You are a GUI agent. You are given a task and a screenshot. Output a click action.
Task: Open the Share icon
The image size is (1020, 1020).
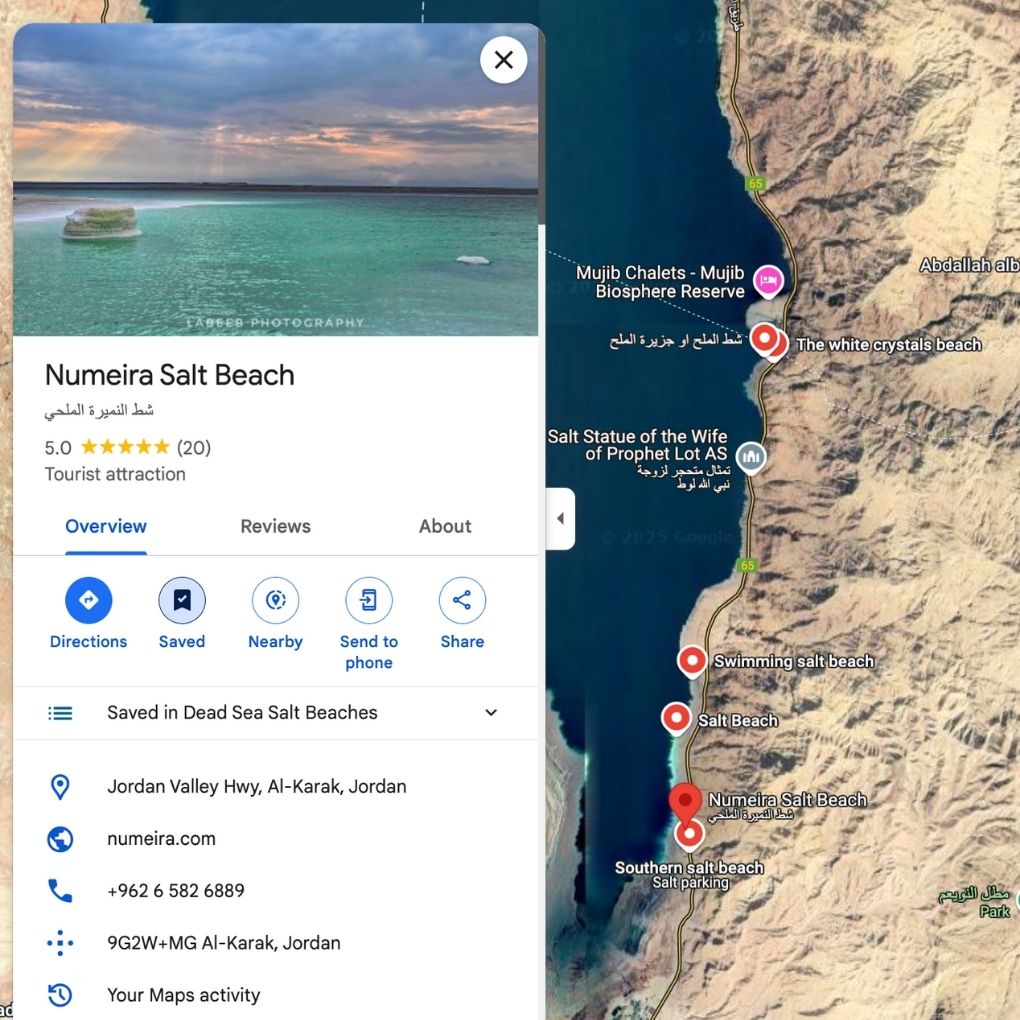click(463, 600)
